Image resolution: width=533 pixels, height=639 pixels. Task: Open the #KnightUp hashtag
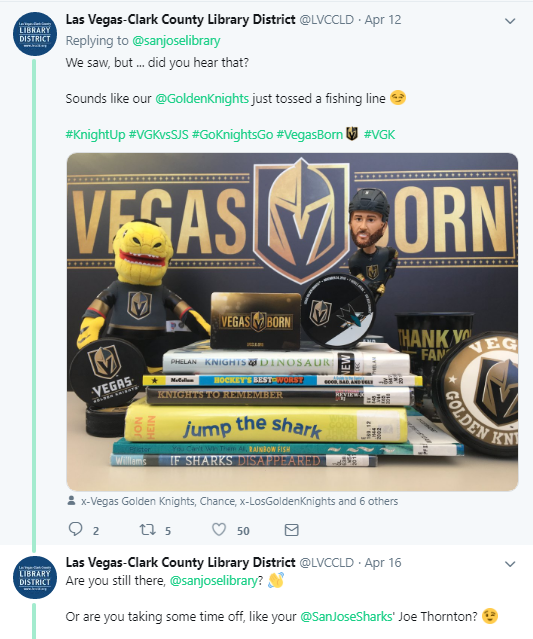click(95, 134)
